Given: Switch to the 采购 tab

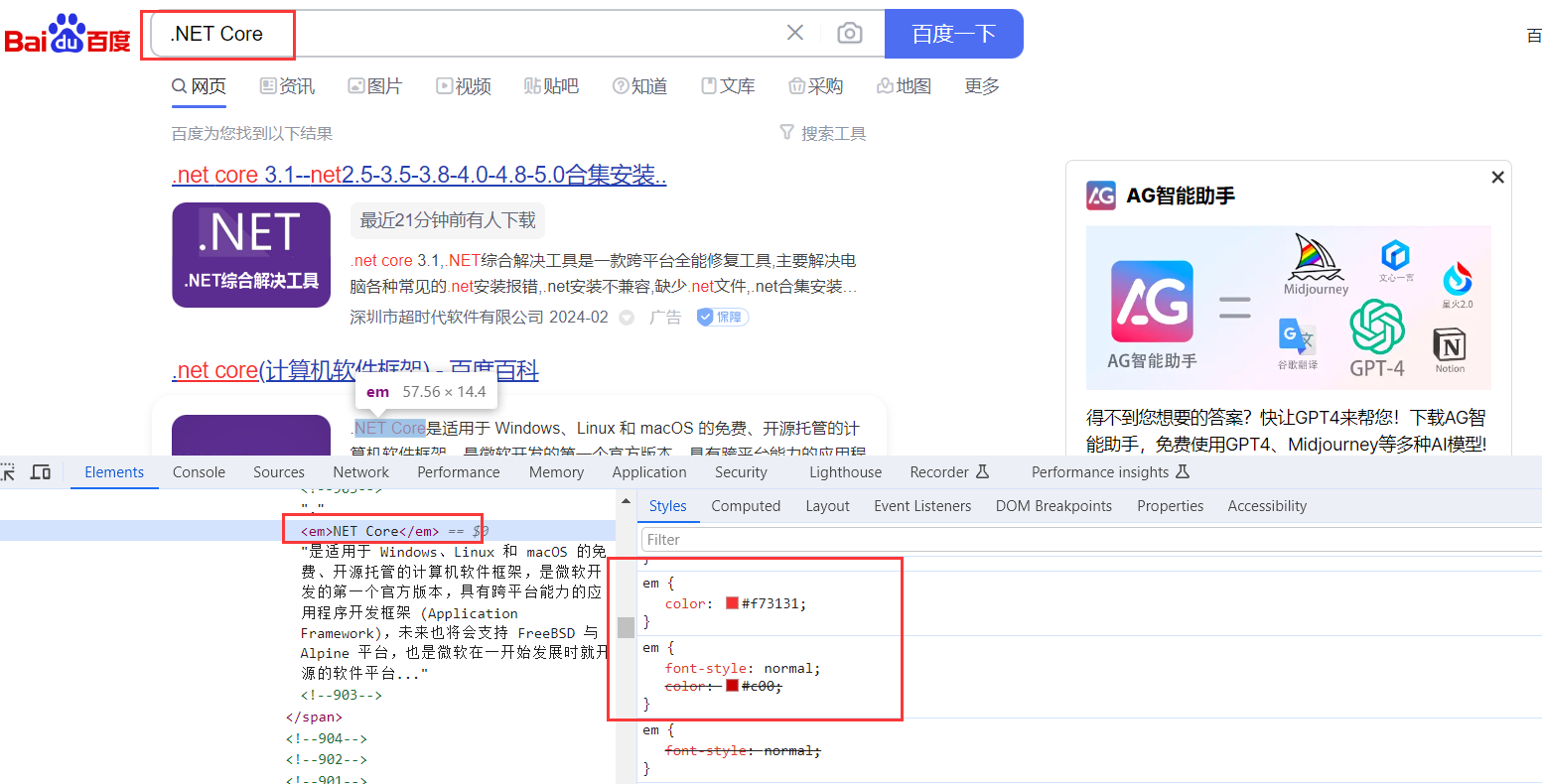Looking at the screenshot, I should [x=815, y=86].
